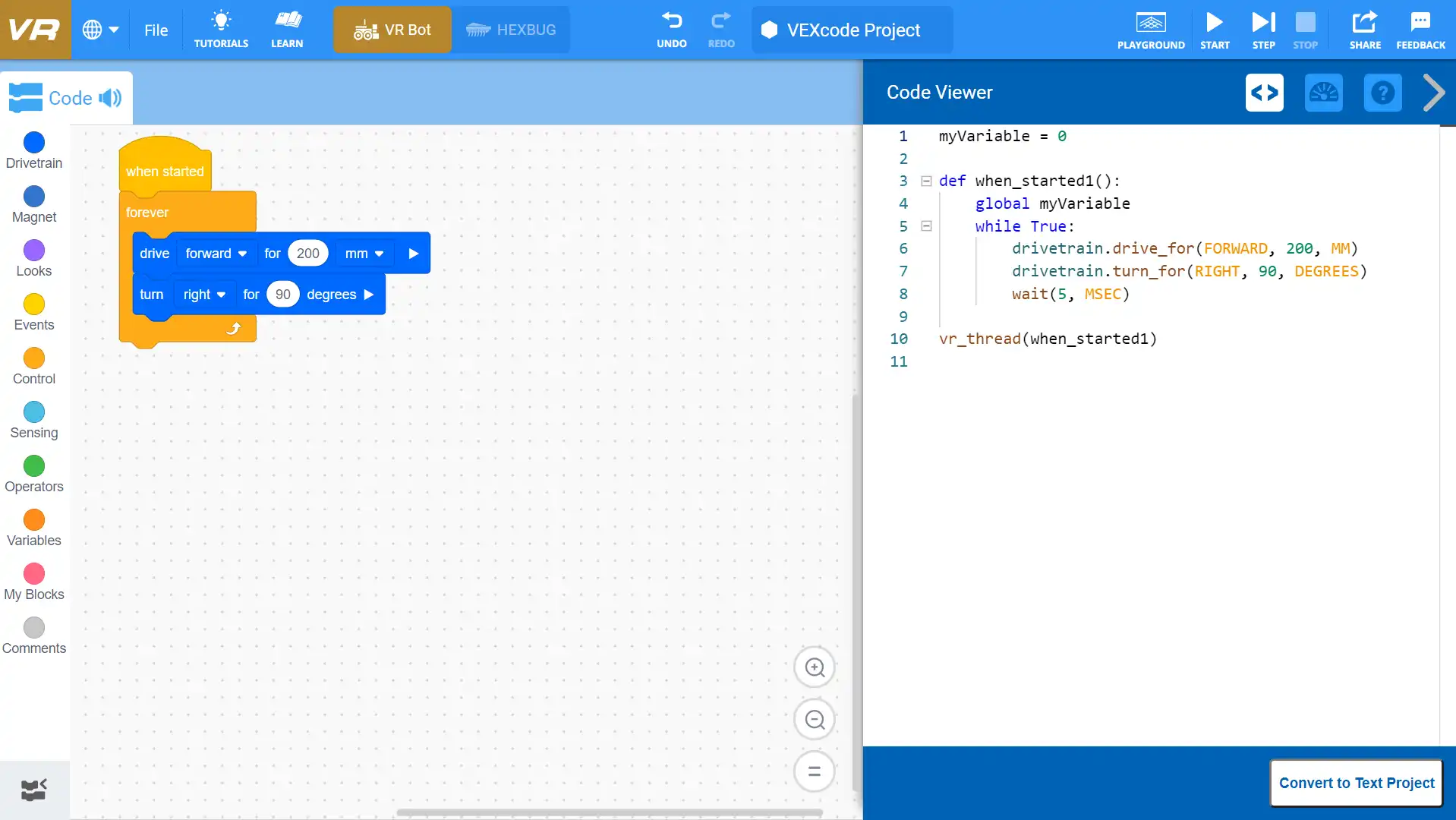1456x820 pixels.
Task: Convert to Text Project
Action: coord(1356,783)
